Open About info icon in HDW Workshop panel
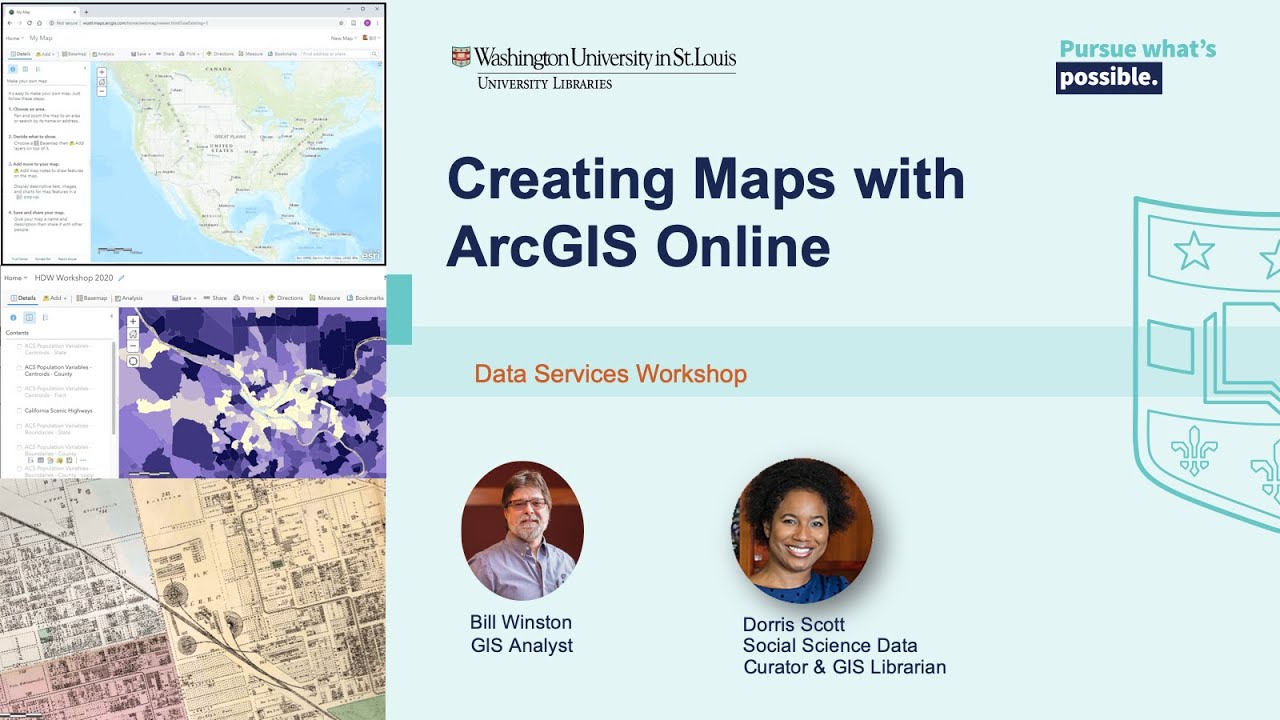The height and width of the screenshot is (720, 1280). click(13, 317)
